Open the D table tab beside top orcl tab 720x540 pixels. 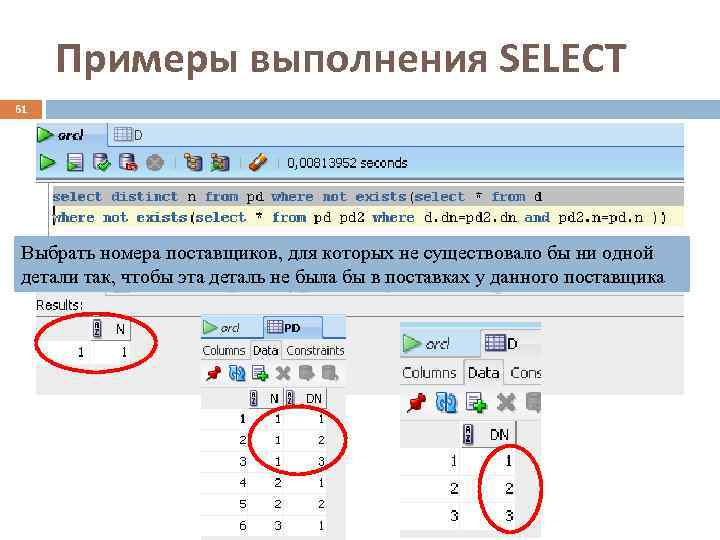(128, 135)
